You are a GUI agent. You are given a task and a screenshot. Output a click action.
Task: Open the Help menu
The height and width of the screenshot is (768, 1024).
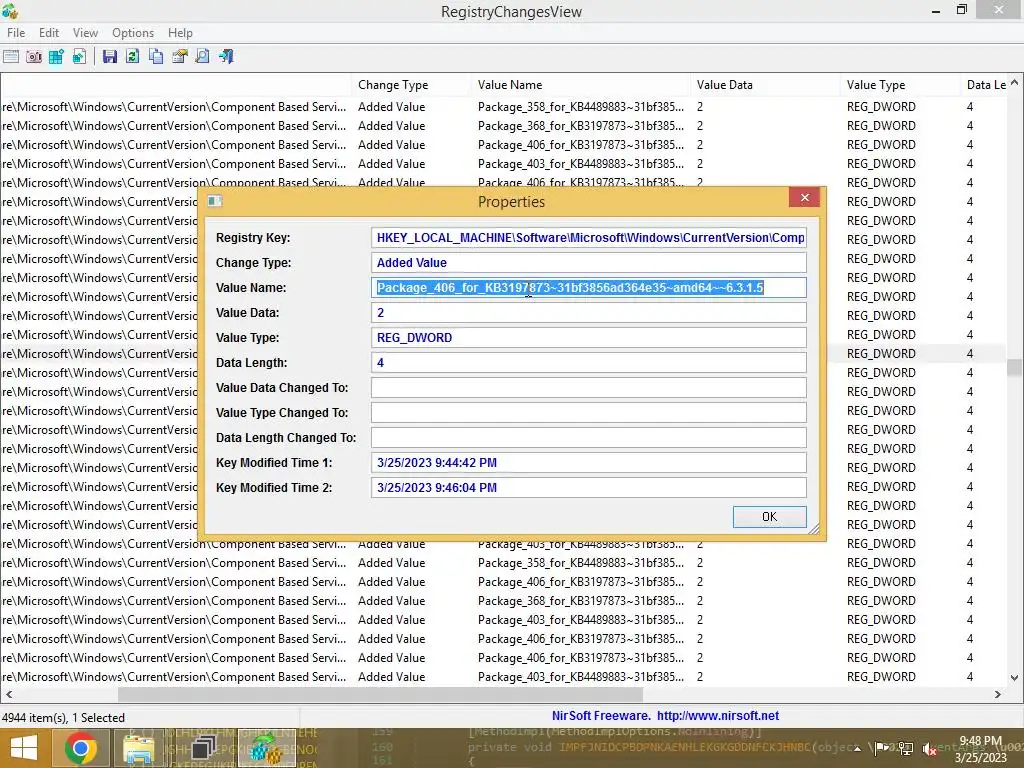[x=180, y=33]
